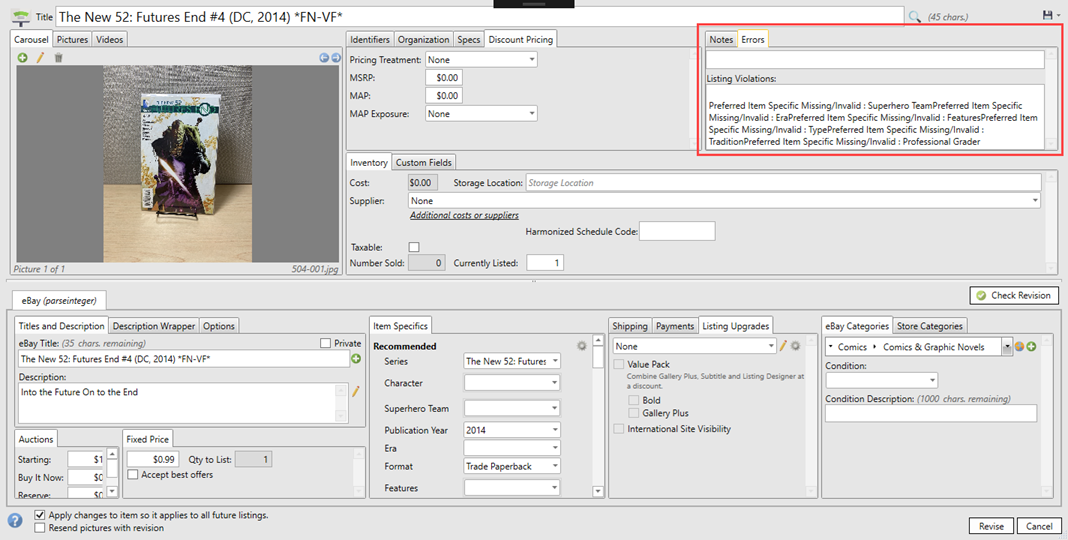
Task: Click the gear icon in Listing Upgrades
Action: (795, 346)
